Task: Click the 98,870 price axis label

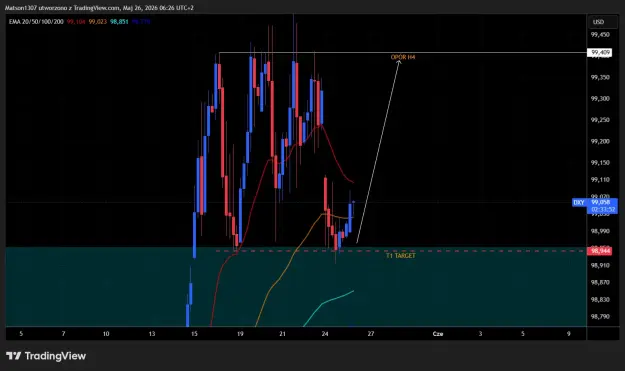Action: tap(600, 282)
